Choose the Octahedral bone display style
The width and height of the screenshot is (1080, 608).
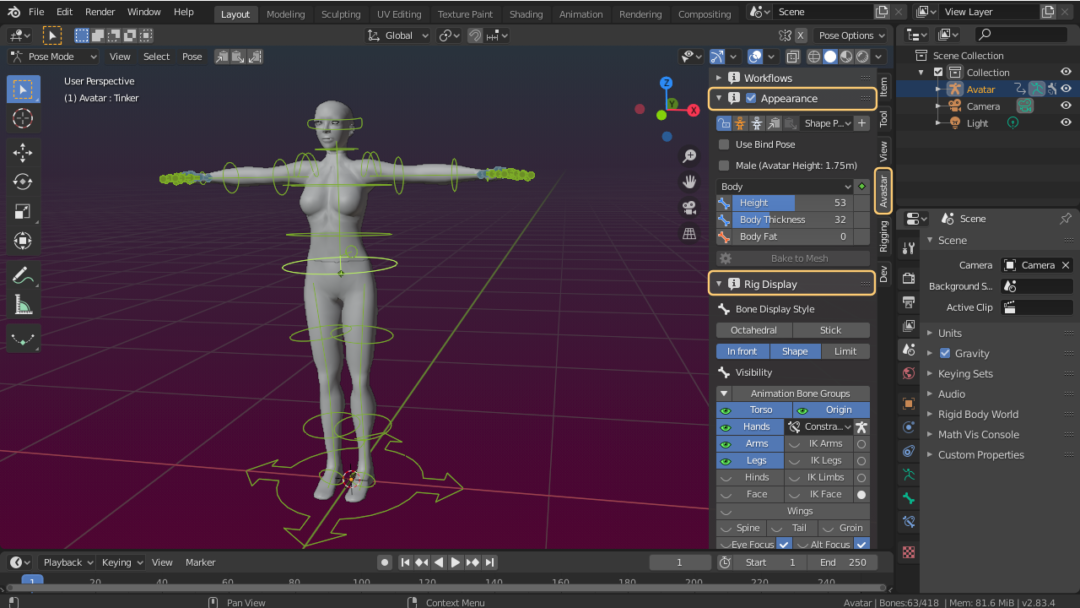tap(754, 330)
